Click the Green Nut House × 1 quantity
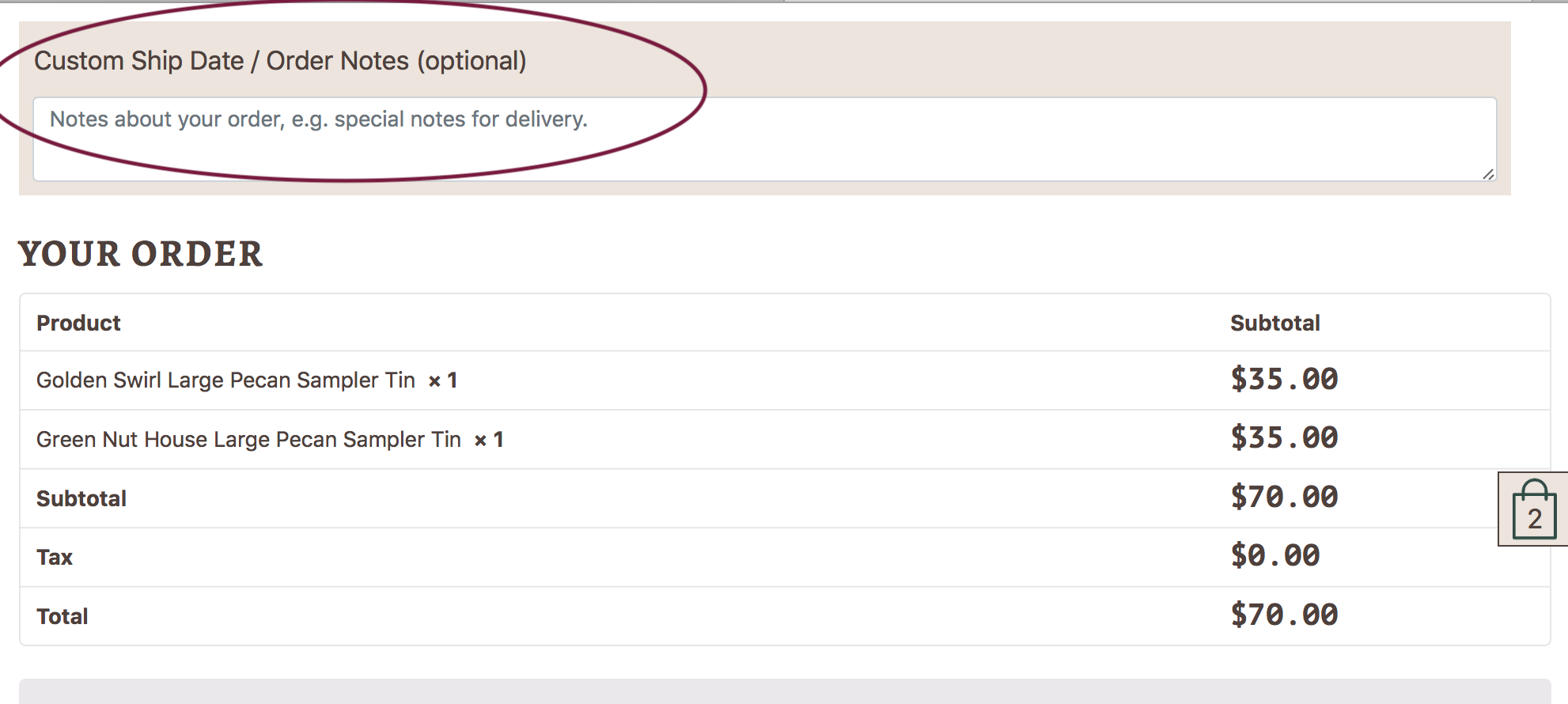The width and height of the screenshot is (1568, 704). pyautogui.click(x=489, y=440)
